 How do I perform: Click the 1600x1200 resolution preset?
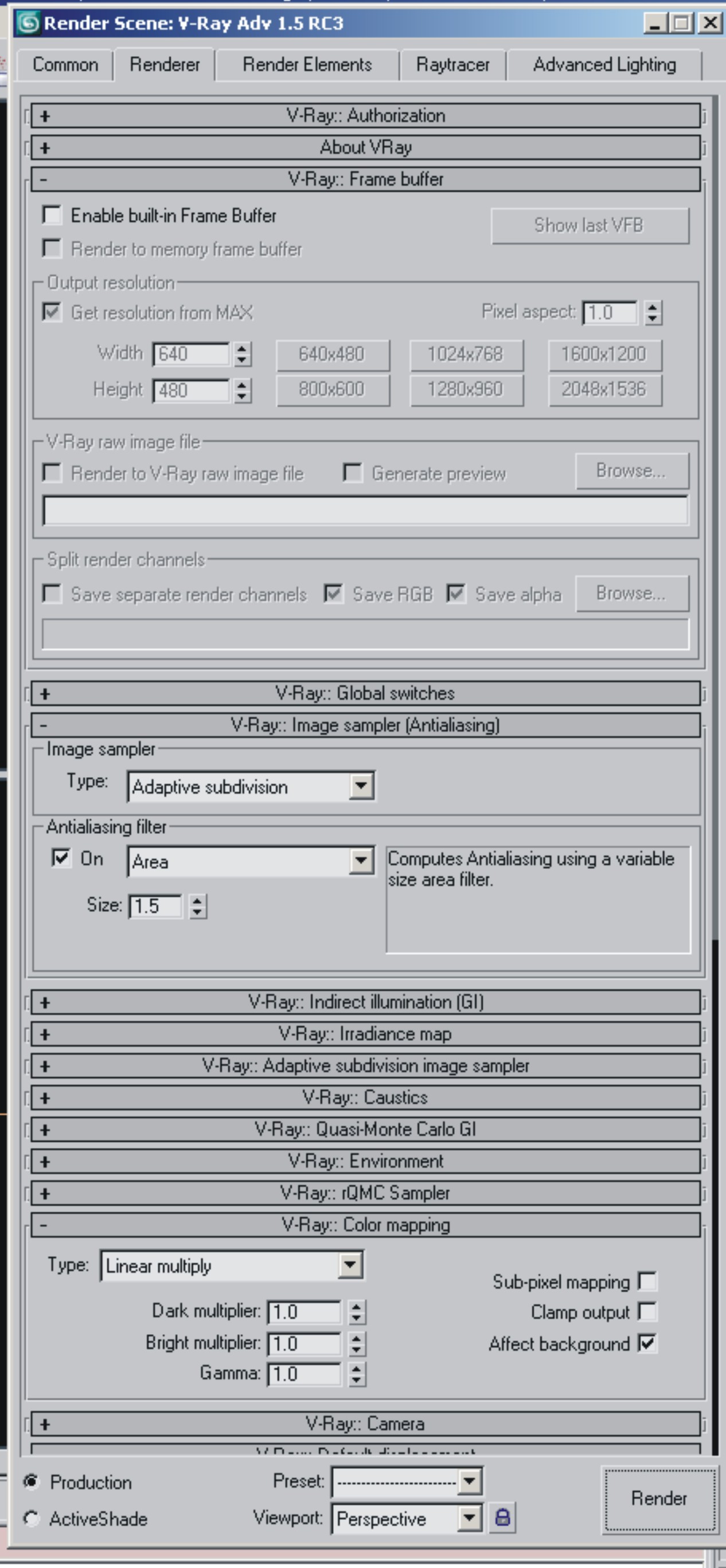pyautogui.click(x=605, y=354)
